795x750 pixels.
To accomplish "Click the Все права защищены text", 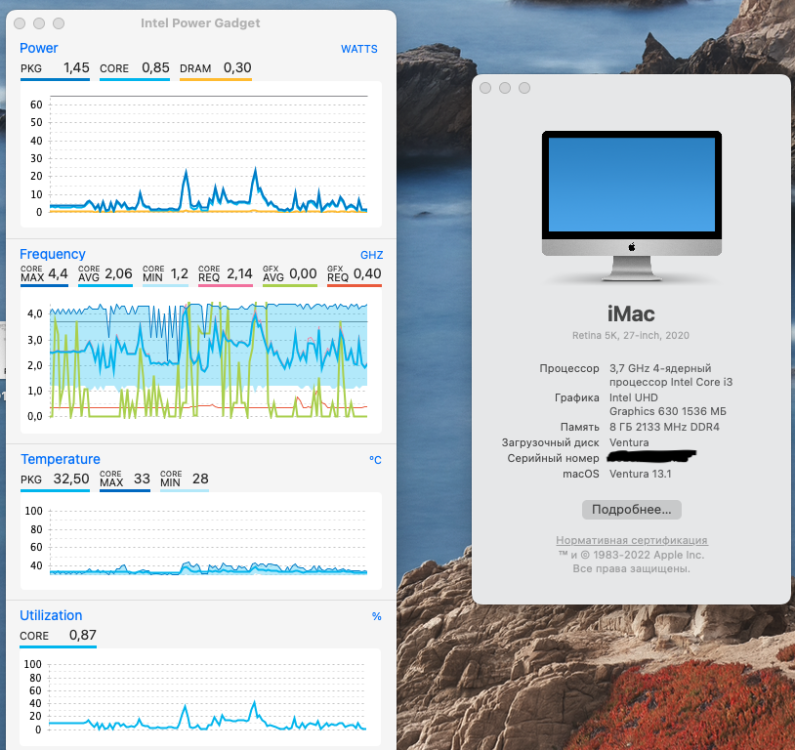I will 631,568.
